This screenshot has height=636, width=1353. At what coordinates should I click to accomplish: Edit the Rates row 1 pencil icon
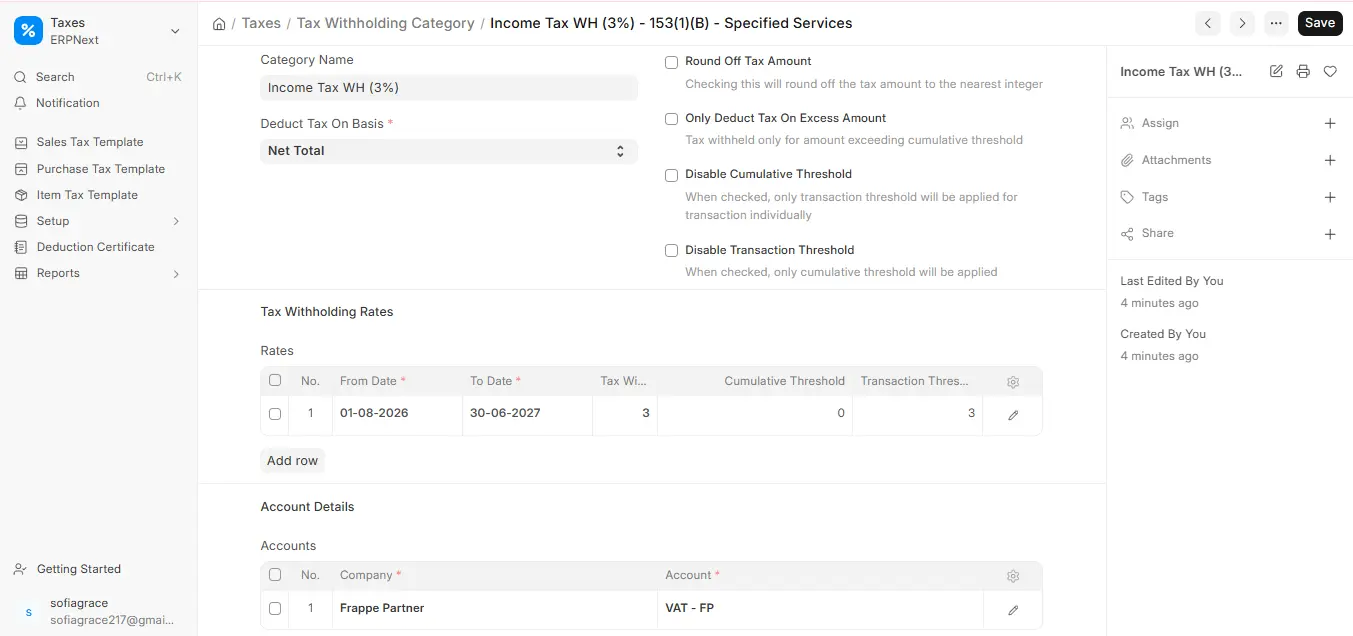1013,414
